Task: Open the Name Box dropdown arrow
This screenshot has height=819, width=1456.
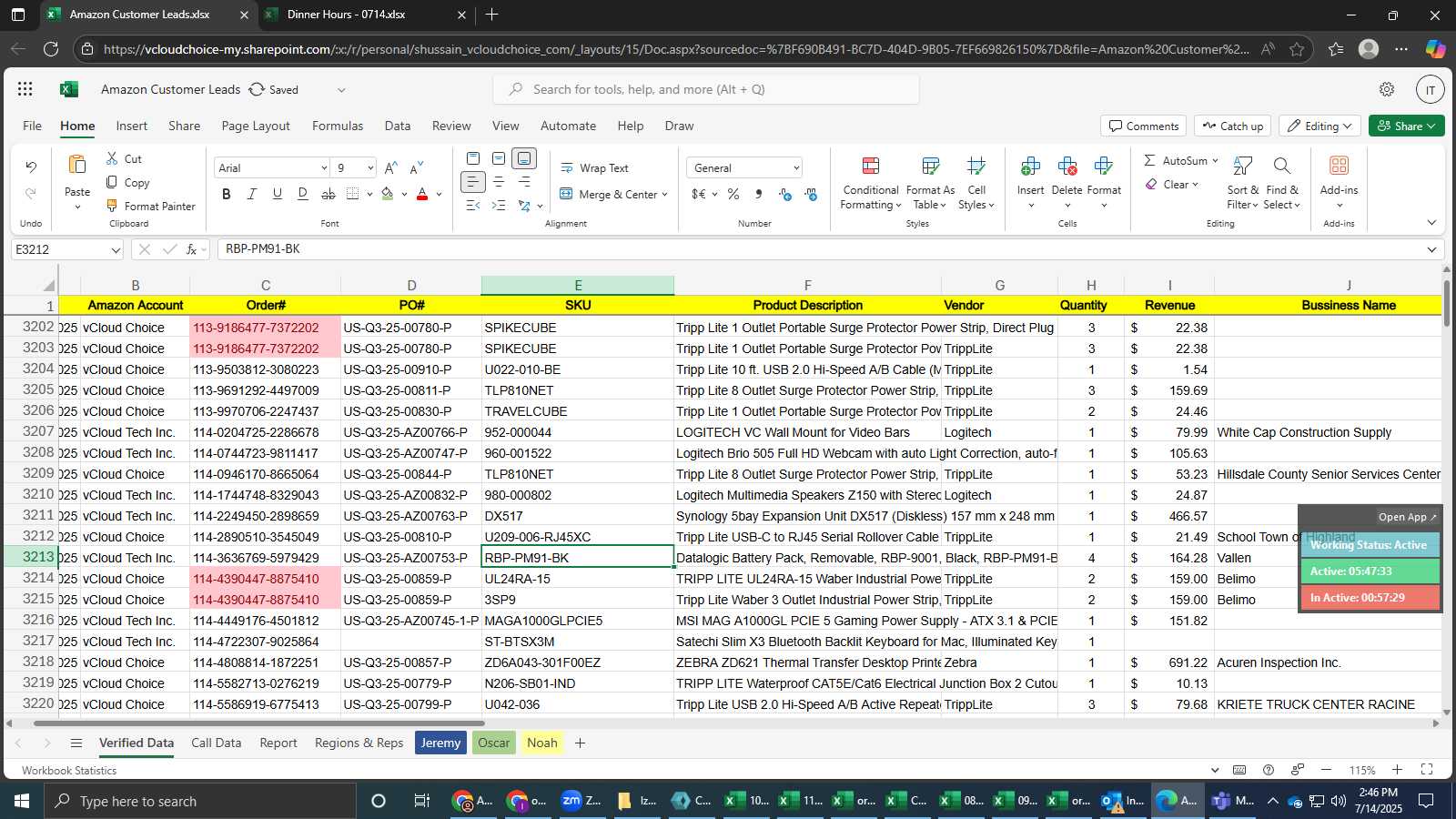Action: coord(116,249)
